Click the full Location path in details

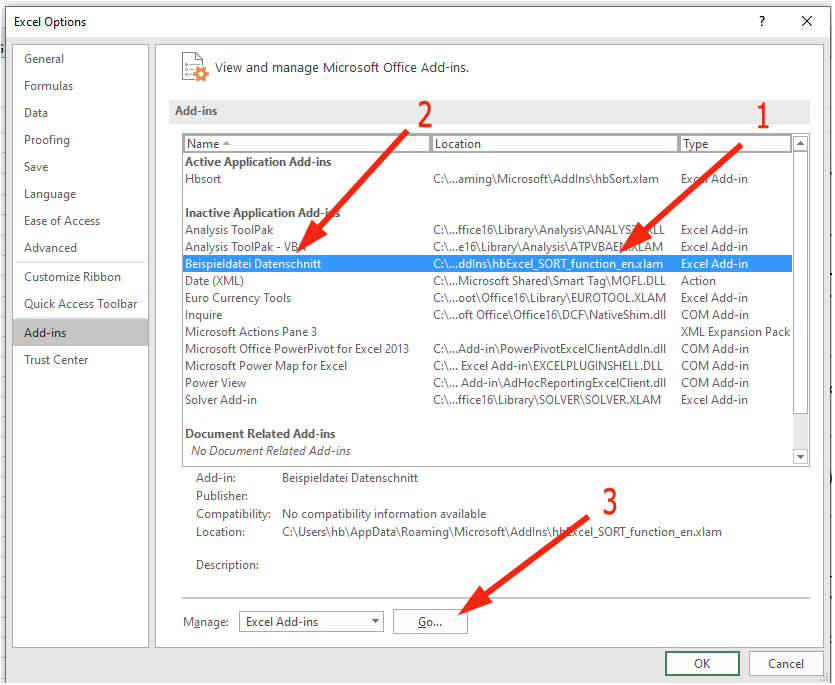click(x=502, y=532)
